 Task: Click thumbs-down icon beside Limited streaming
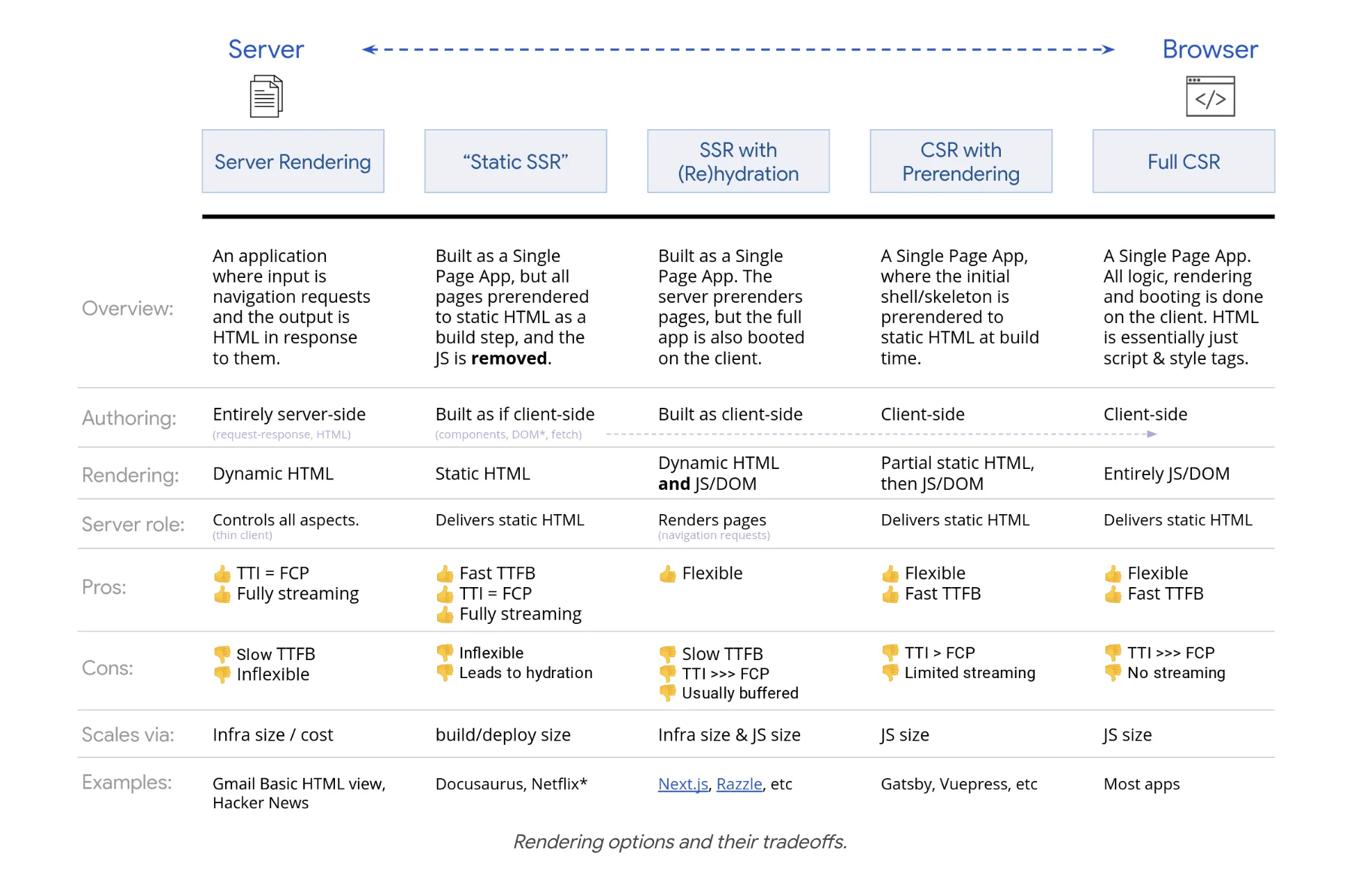[890, 673]
